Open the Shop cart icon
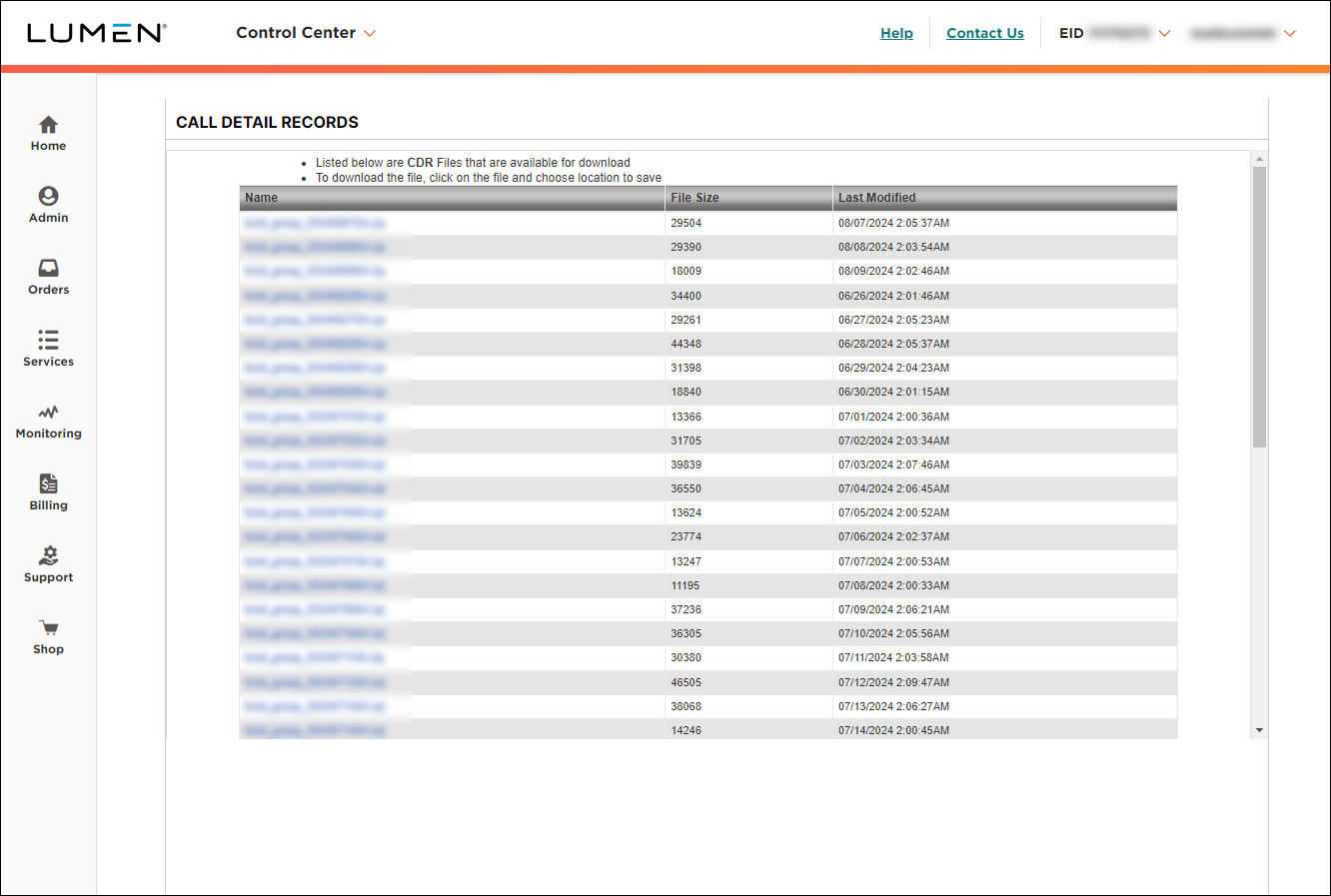Image resolution: width=1331 pixels, height=896 pixels. [x=48, y=628]
